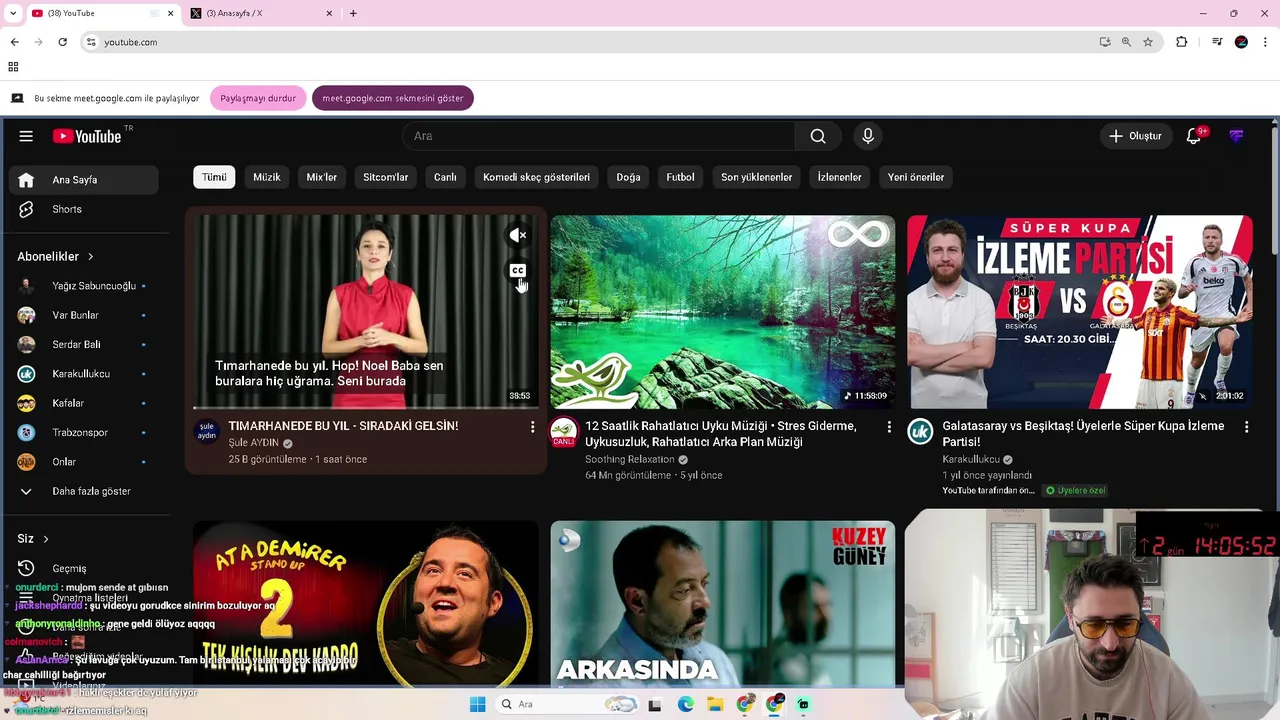Select the Tümü filter chip

[x=214, y=177]
